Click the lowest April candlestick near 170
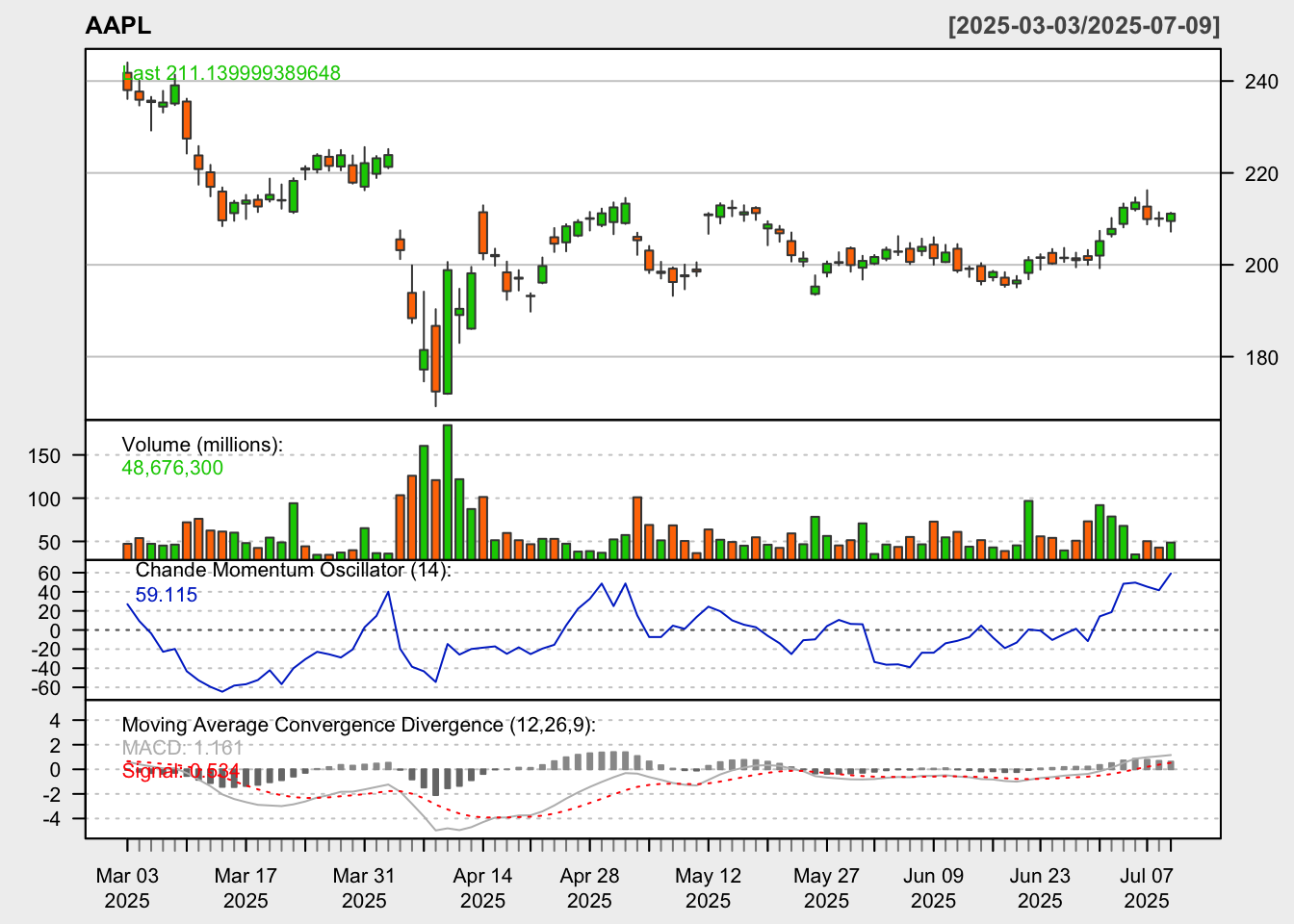 click(435, 358)
